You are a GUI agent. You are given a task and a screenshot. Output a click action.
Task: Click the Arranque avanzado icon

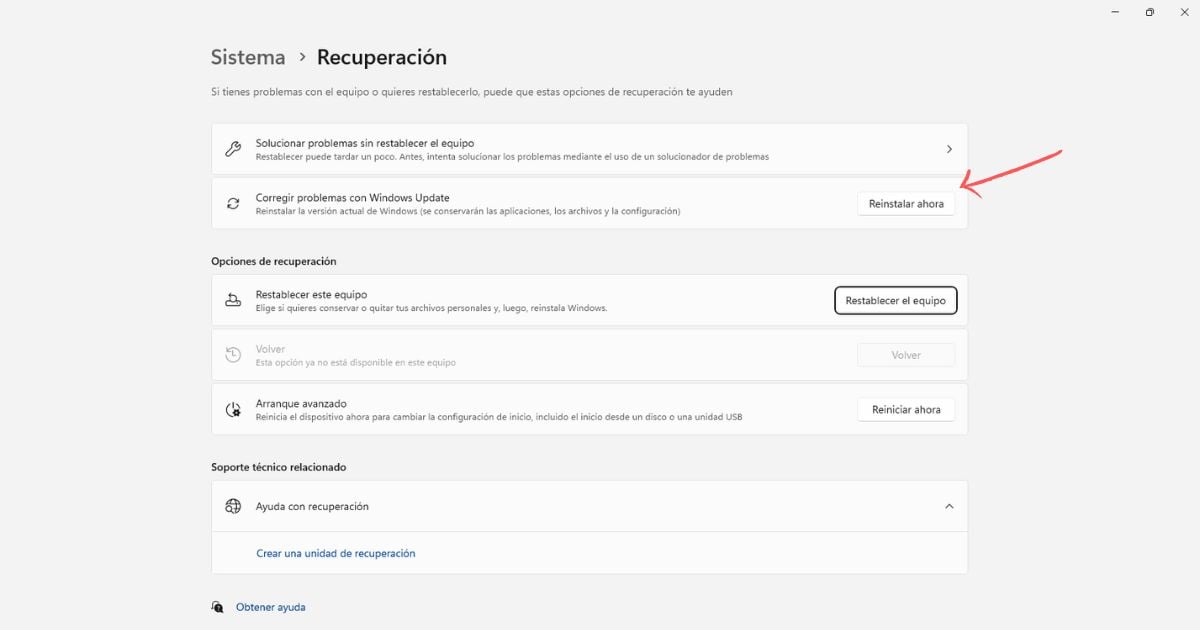tap(233, 409)
